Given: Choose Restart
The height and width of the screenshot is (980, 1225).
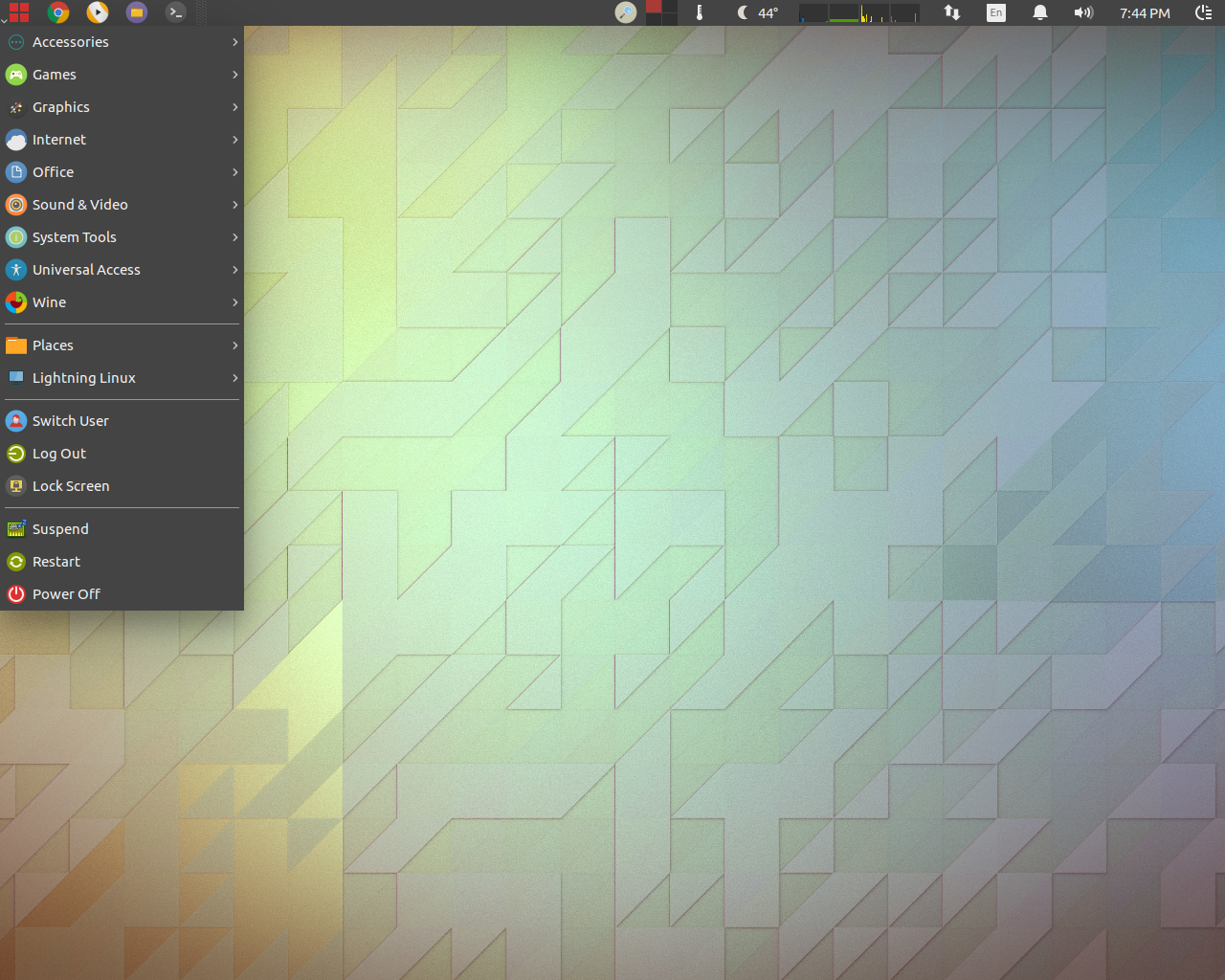Looking at the screenshot, I should (x=122, y=562).
